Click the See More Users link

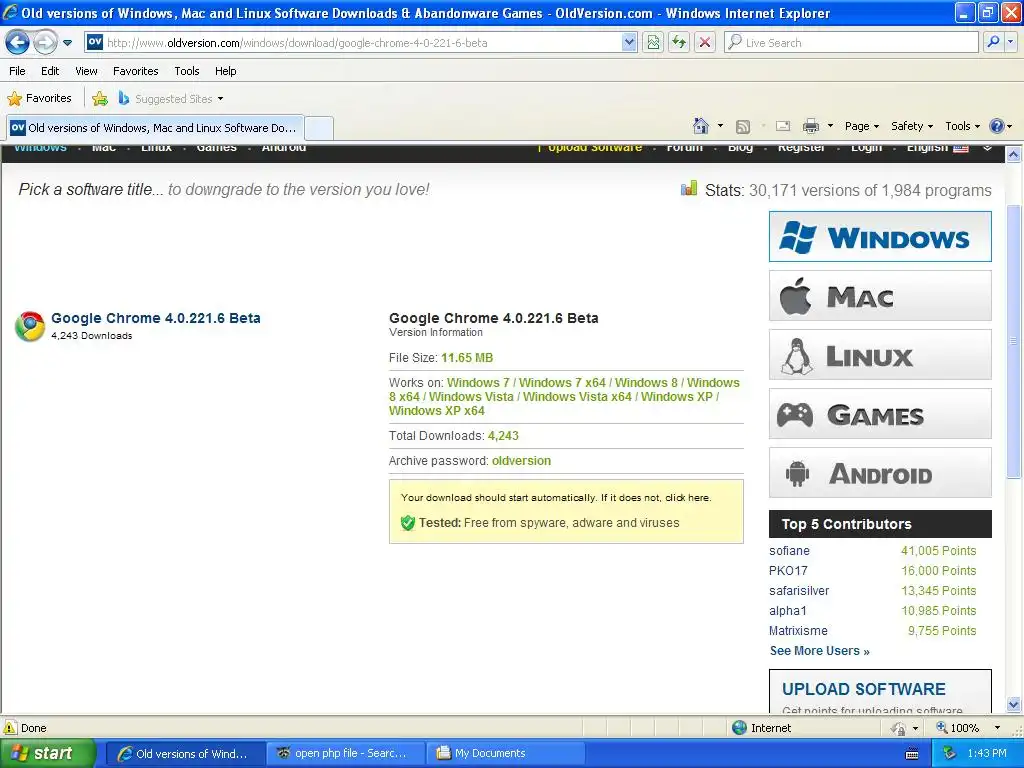(820, 651)
